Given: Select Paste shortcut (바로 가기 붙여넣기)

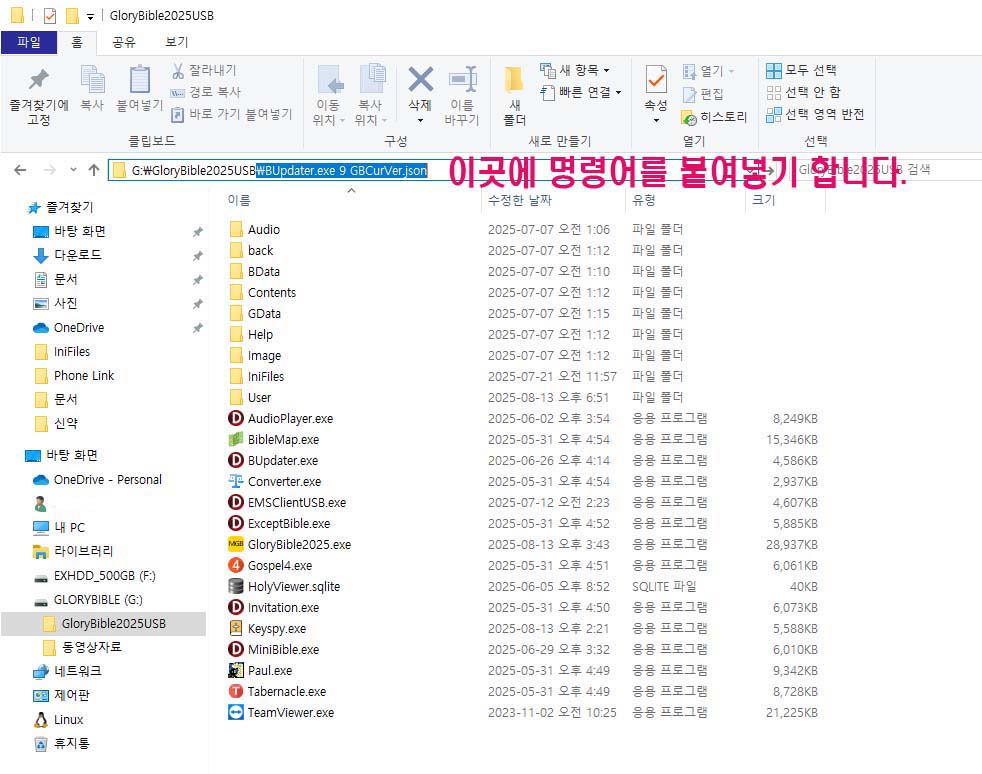Looking at the screenshot, I should (x=232, y=114).
